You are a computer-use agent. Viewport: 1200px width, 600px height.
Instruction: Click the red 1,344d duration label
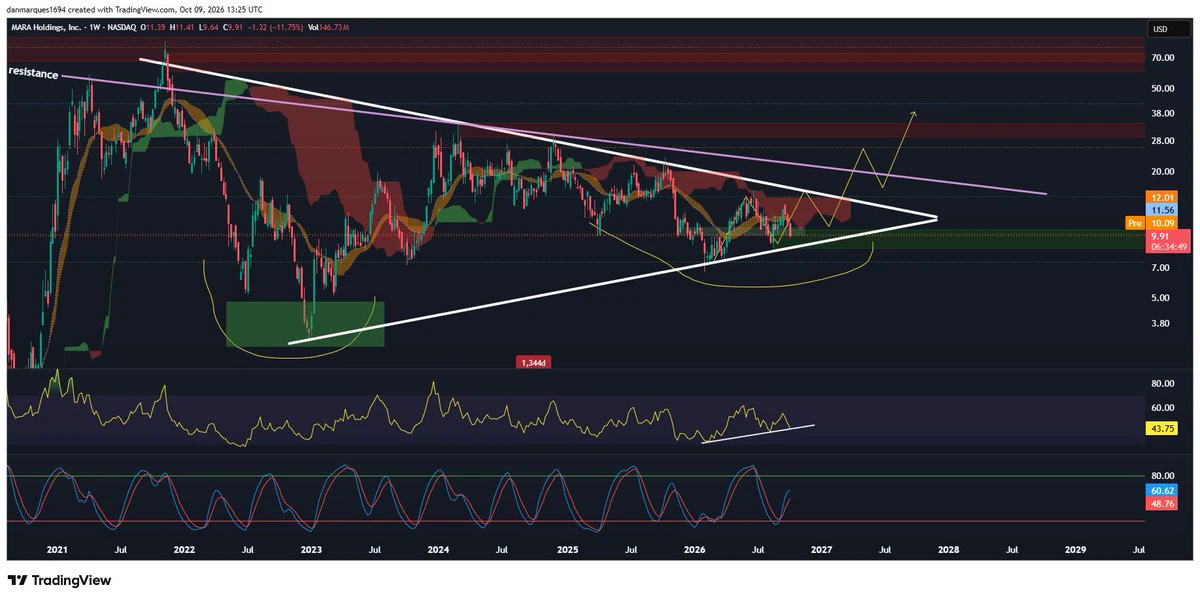(531, 361)
